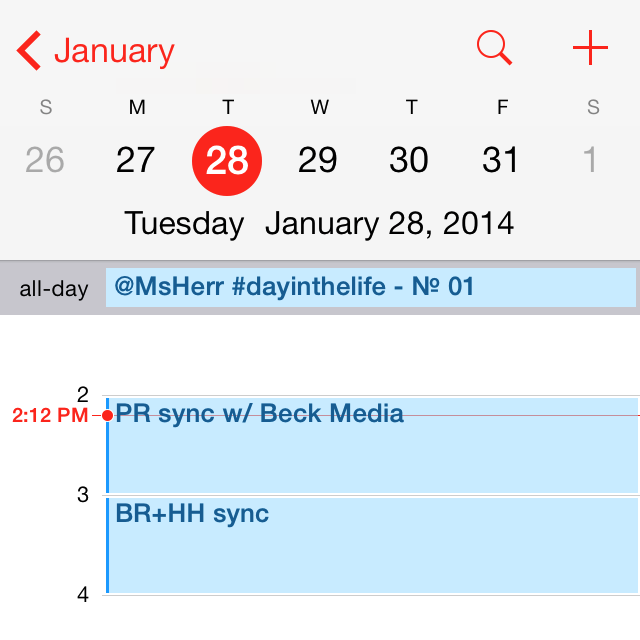Open the all-day @MsHerr #dayinthelife event
The width and height of the screenshot is (640, 640).
point(370,288)
